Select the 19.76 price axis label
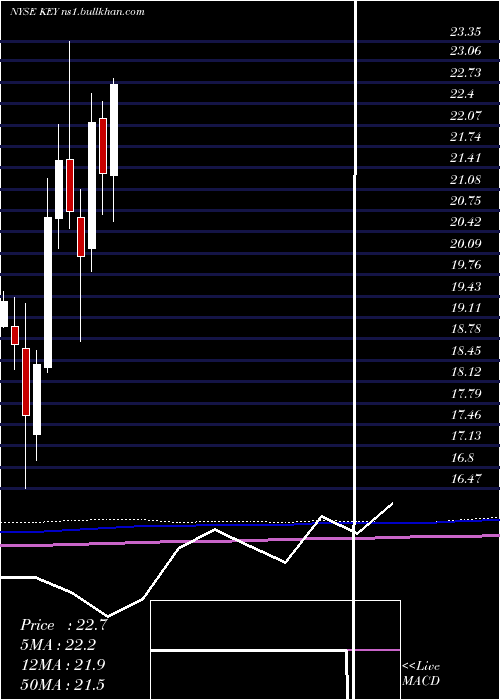Image resolution: width=500 pixels, height=700 pixels. point(466,265)
